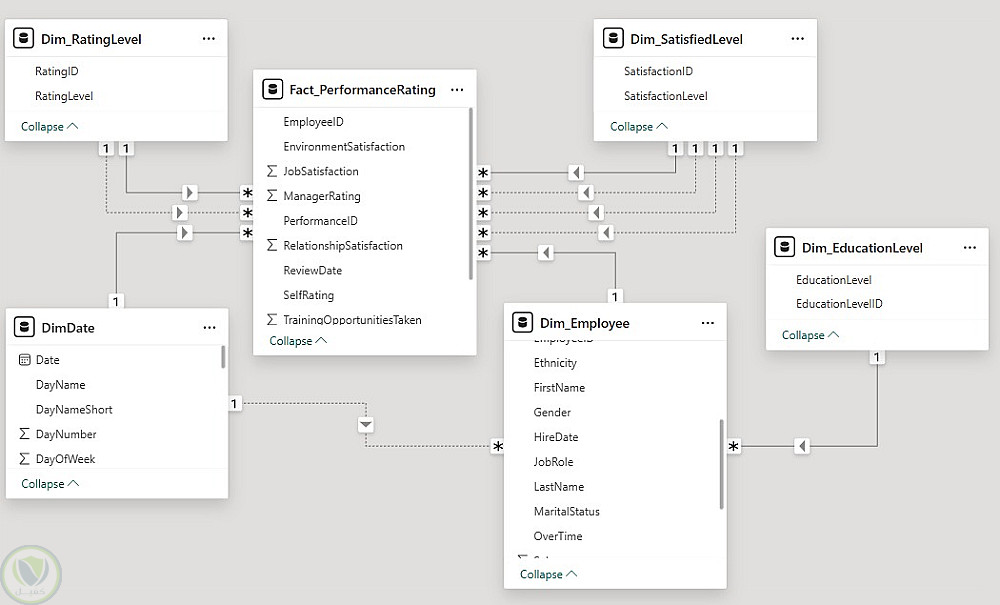The image size is (1000, 605).
Task: Open more options for Dim_RatingLevel table
Action: pos(208,39)
